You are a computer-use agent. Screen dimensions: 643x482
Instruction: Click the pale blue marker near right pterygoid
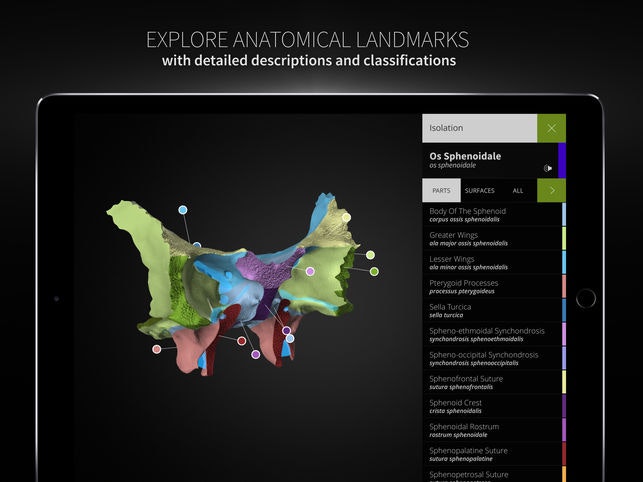(x=290, y=338)
